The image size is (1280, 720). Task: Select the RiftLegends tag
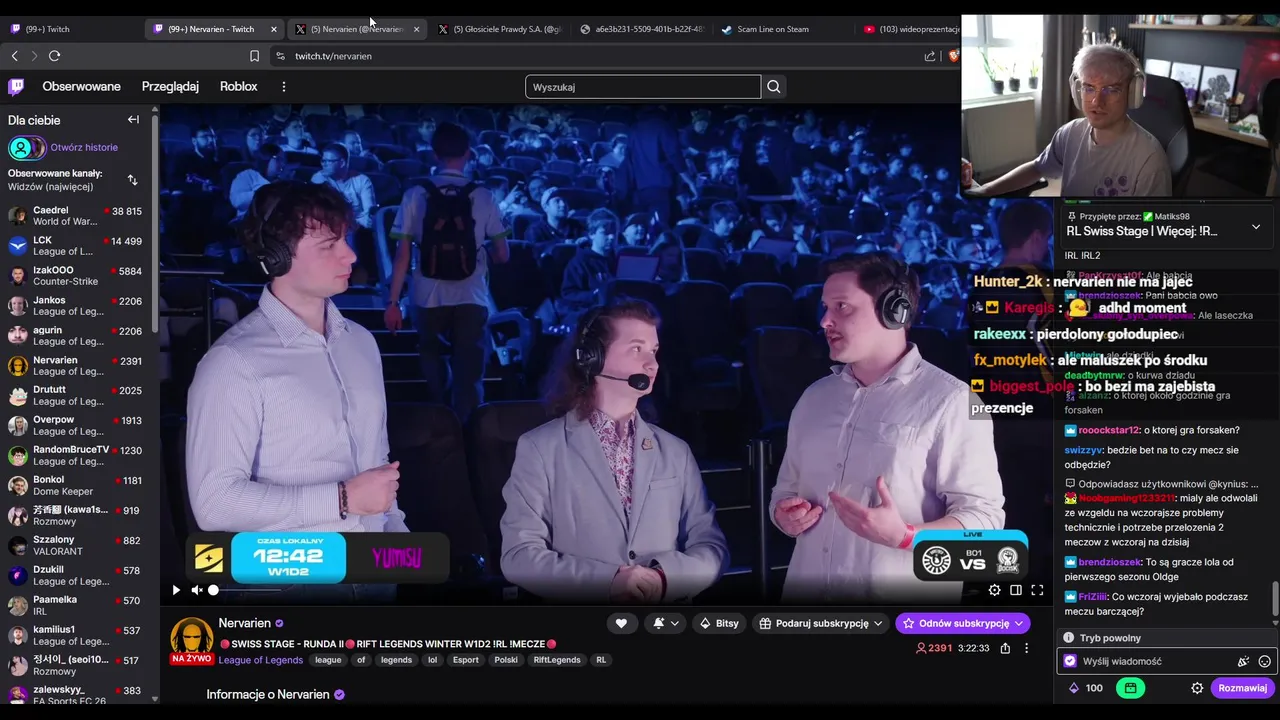point(557,660)
